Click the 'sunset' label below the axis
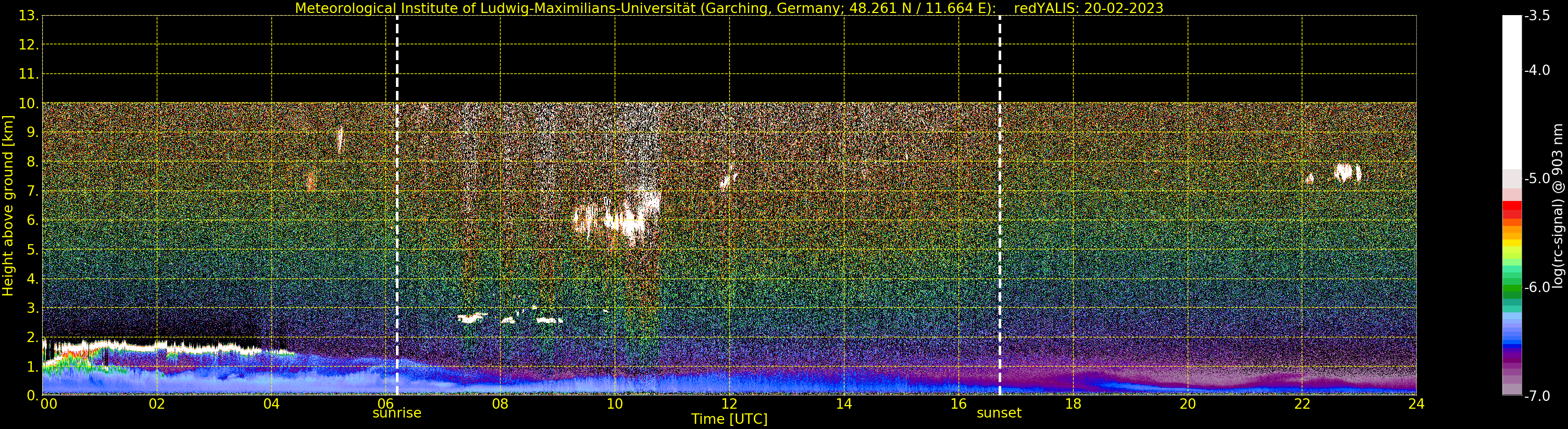The image size is (1568, 429). click(999, 413)
